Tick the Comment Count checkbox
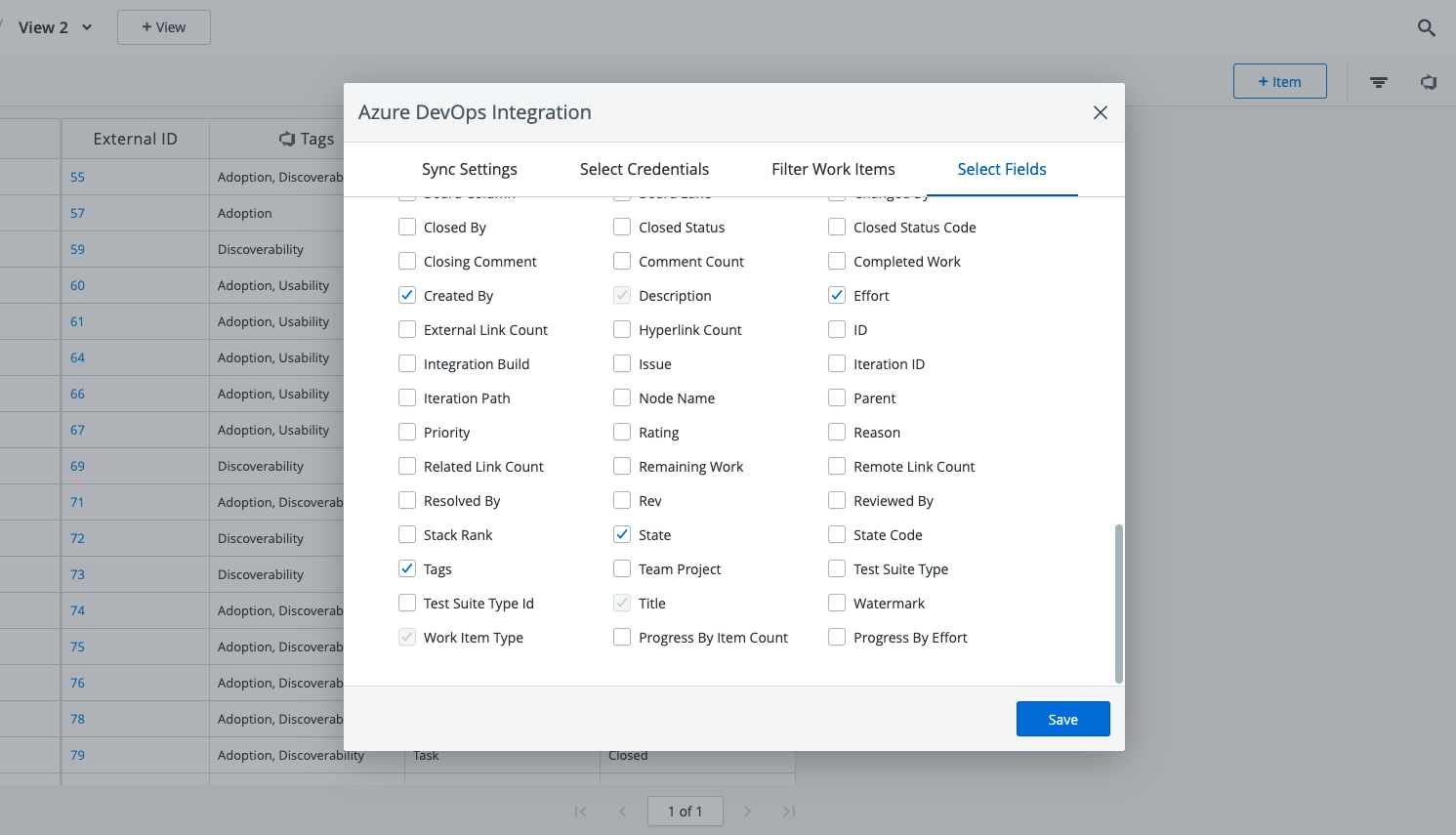The width and height of the screenshot is (1456, 835). pyautogui.click(x=622, y=261)
